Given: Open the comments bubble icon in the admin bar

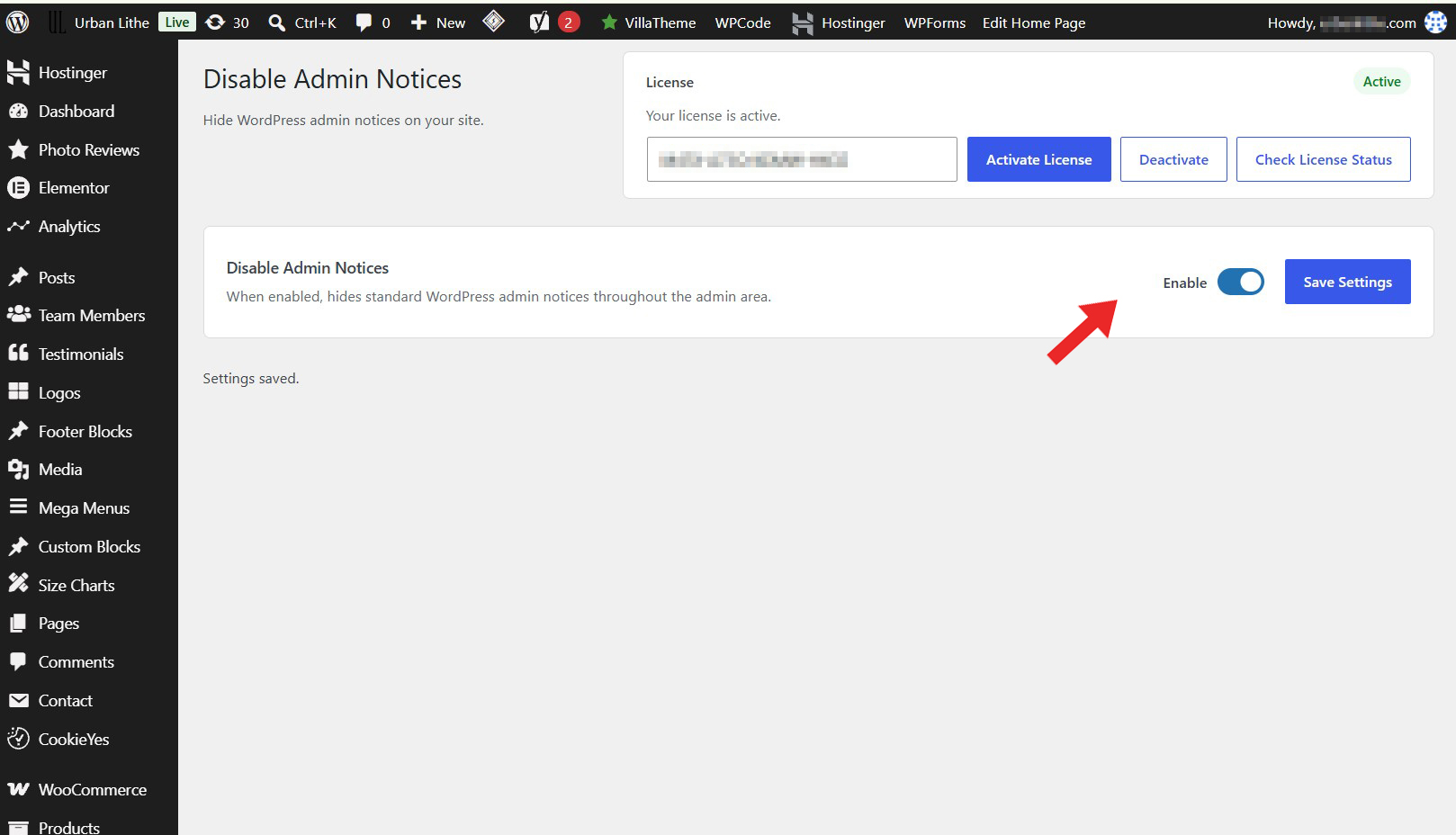Looking at the screenshot, I should tap(364, 22).
